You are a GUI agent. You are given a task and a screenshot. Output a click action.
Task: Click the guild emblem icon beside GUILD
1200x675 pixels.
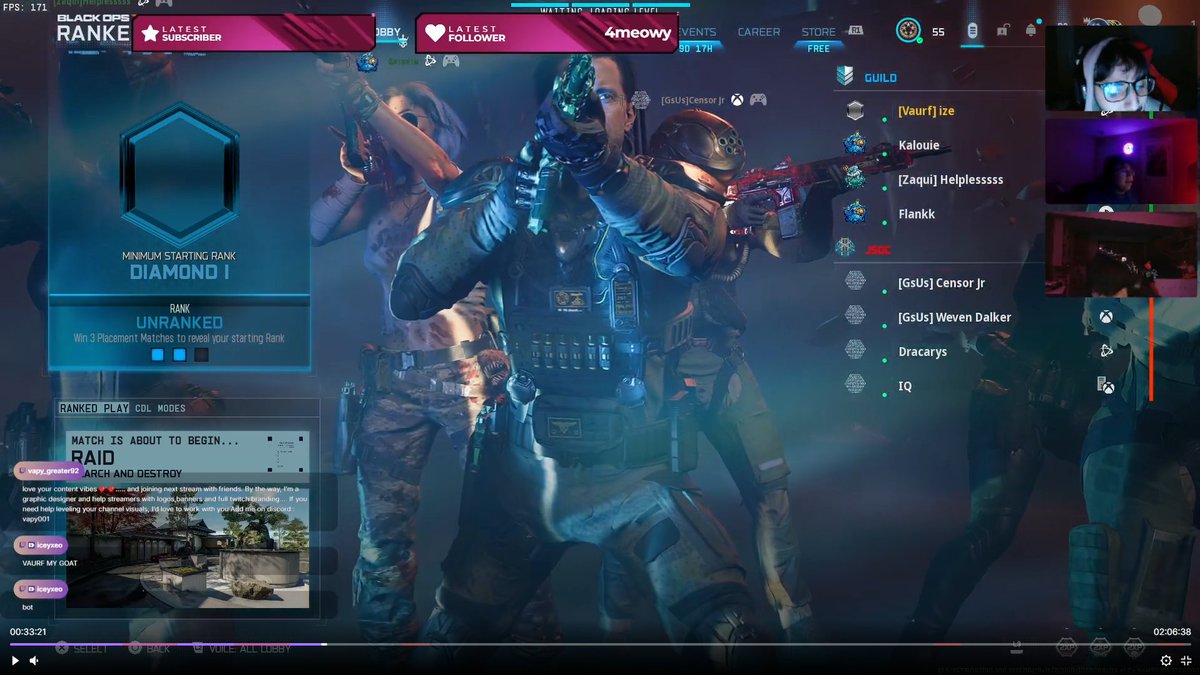[x=845, y=76]
